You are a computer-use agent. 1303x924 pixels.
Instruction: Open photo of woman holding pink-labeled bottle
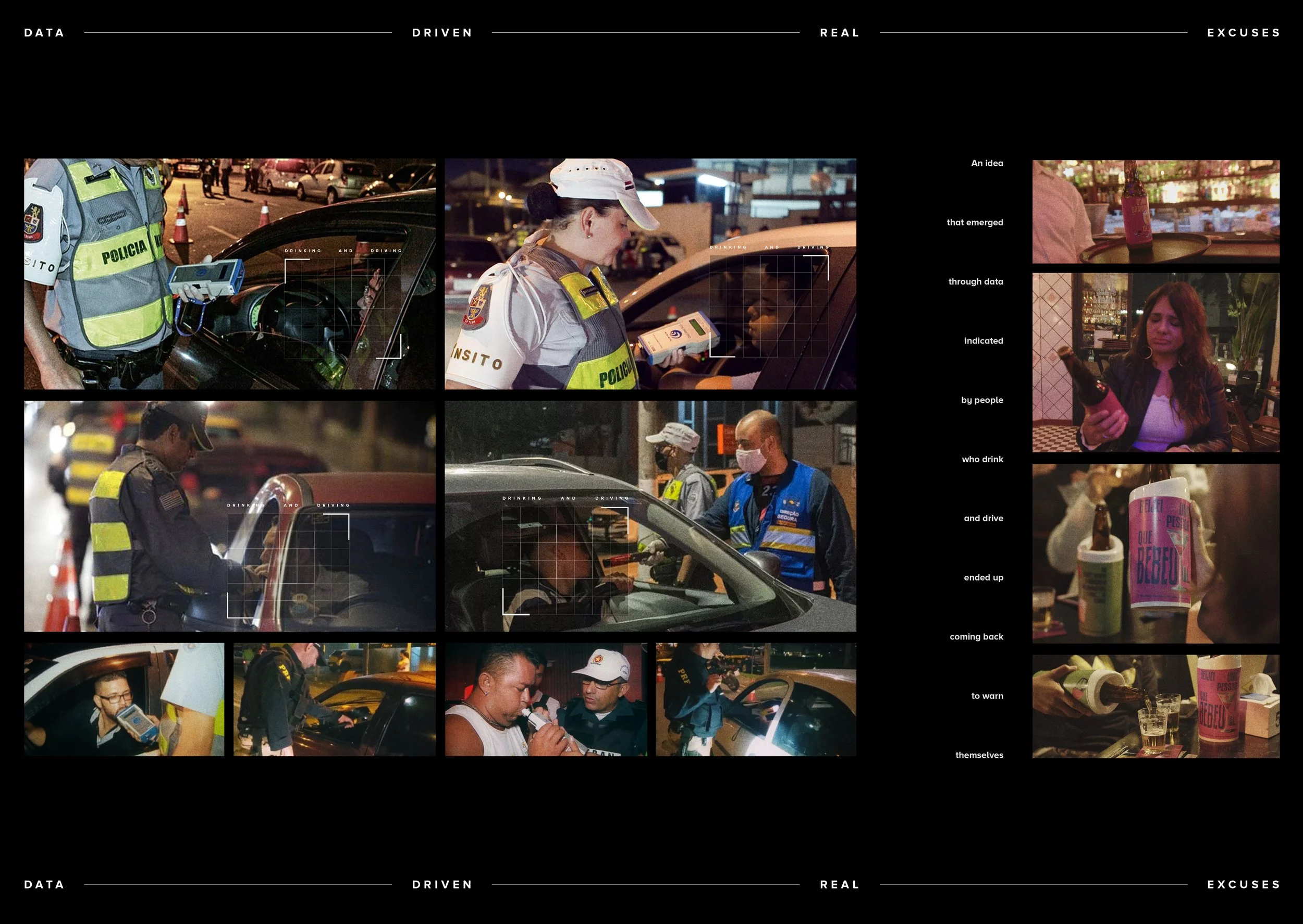(1156, 362)
